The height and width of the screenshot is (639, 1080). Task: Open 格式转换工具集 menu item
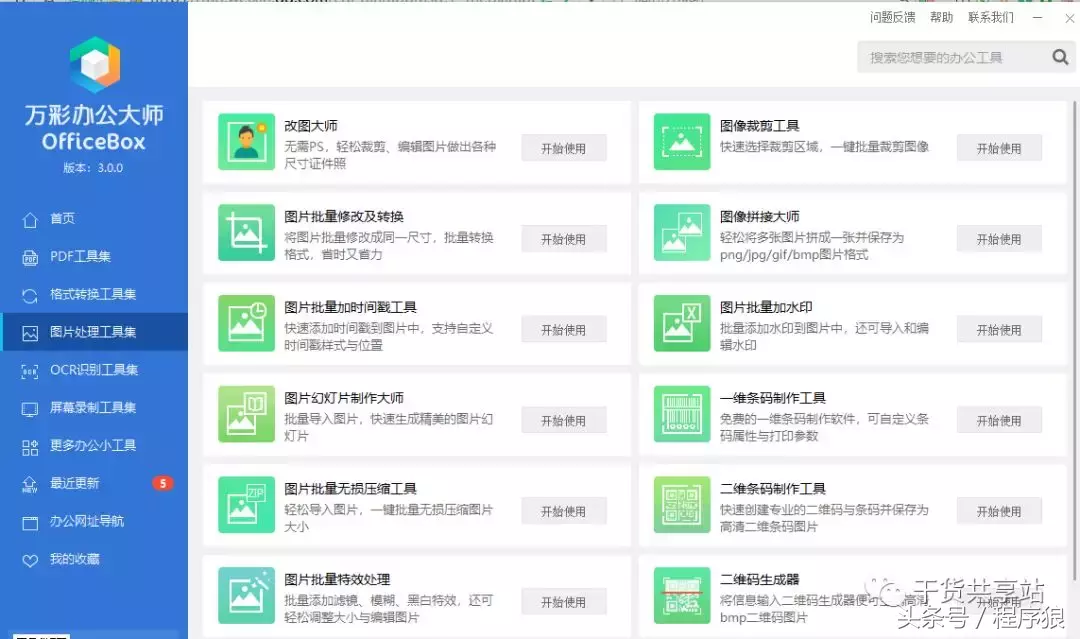(94, 295)
